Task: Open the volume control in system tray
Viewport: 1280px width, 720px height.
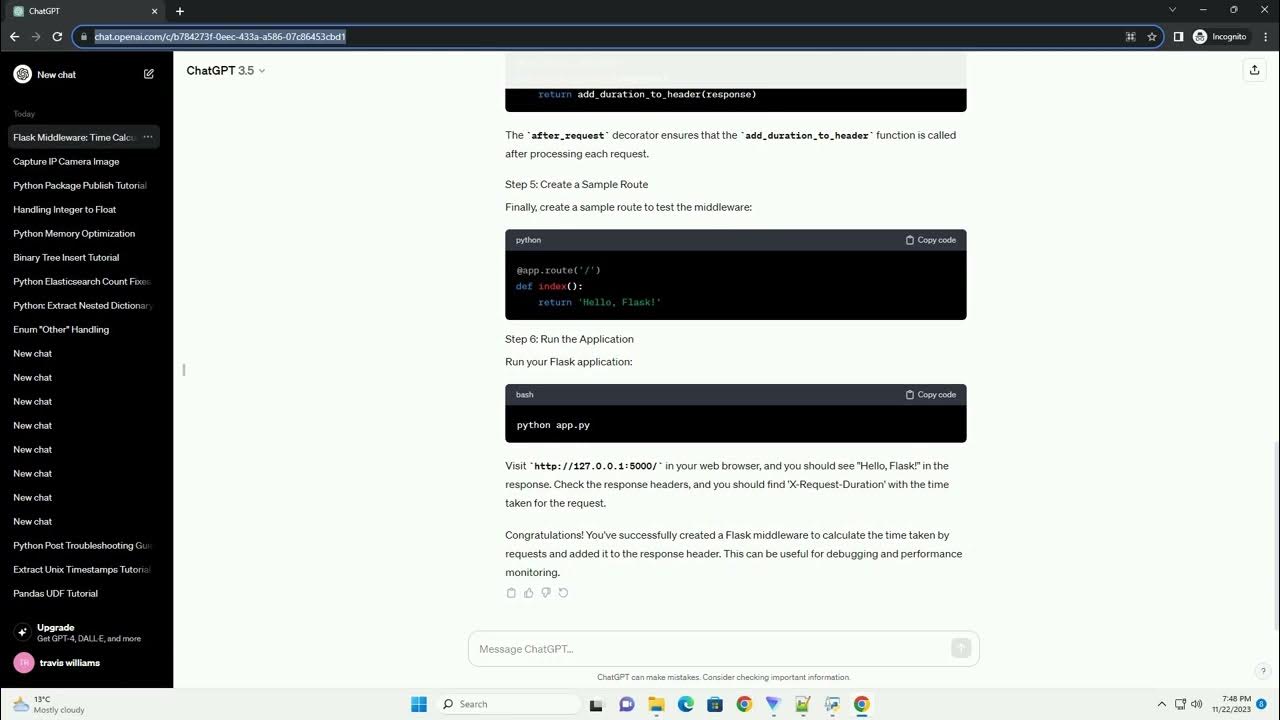Action: (x=1198, y=704)
